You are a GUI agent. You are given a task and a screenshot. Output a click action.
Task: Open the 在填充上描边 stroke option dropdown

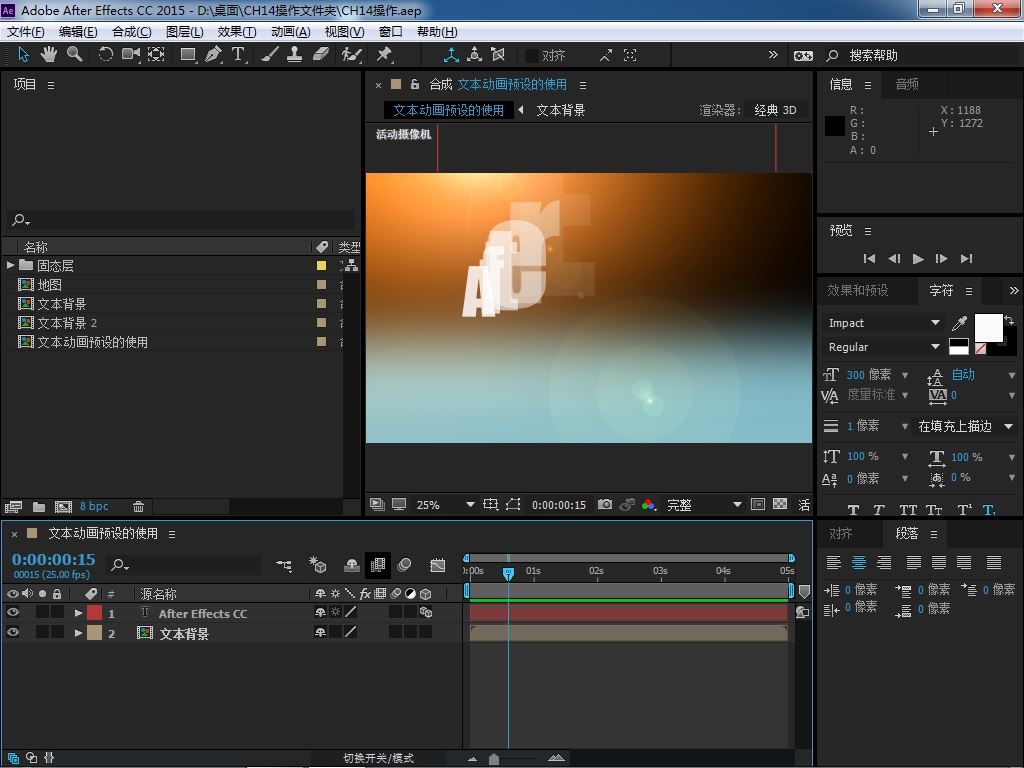[x=965, y=426]
